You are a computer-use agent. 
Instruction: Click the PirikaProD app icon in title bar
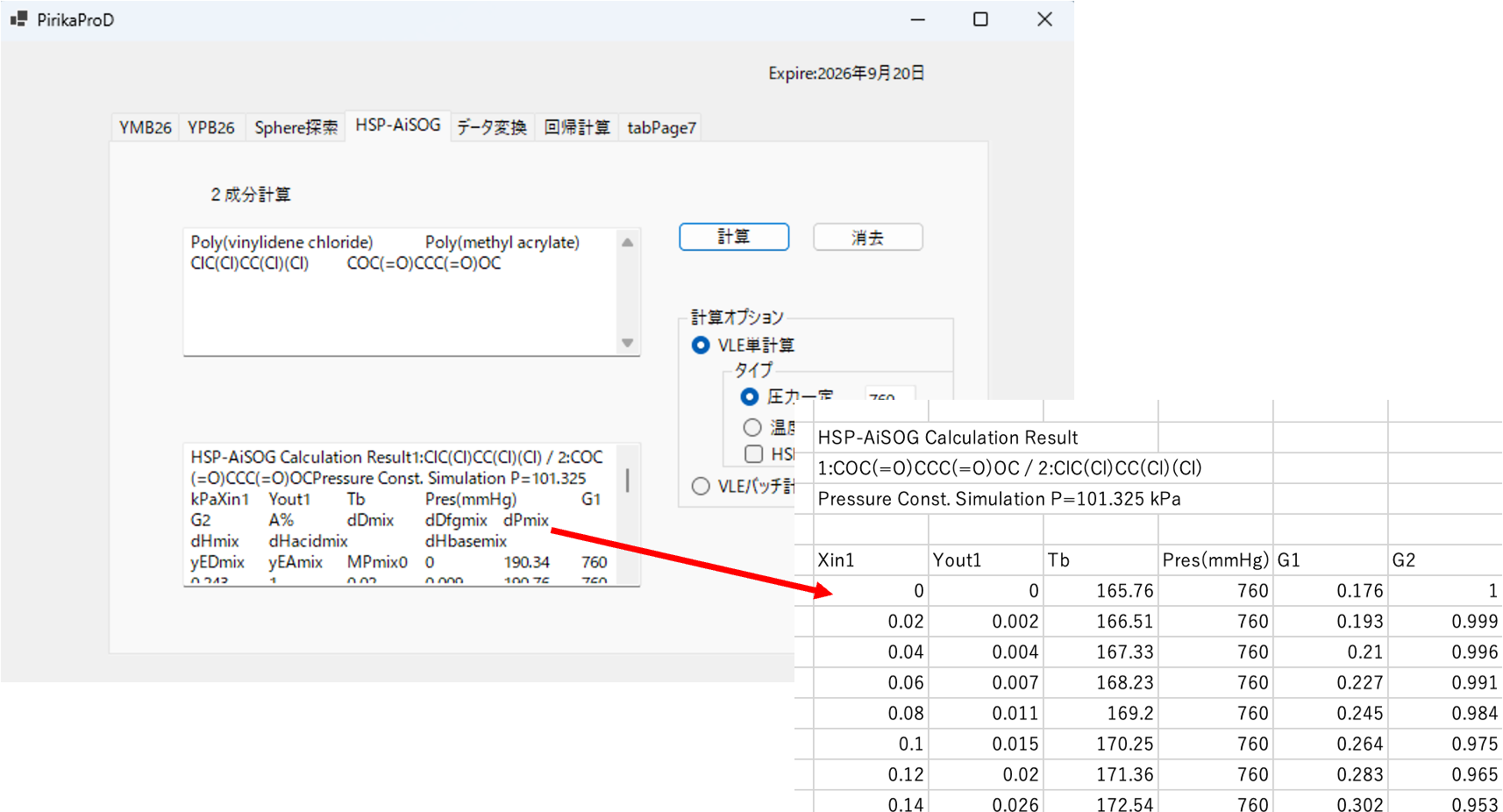click(x=18, y=19)
